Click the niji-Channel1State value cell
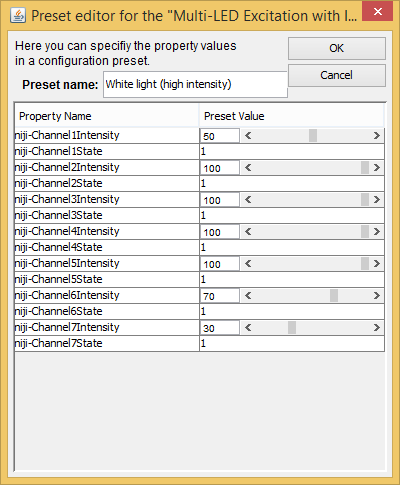The width and height of the screenshot is (400, 485). 292,152
